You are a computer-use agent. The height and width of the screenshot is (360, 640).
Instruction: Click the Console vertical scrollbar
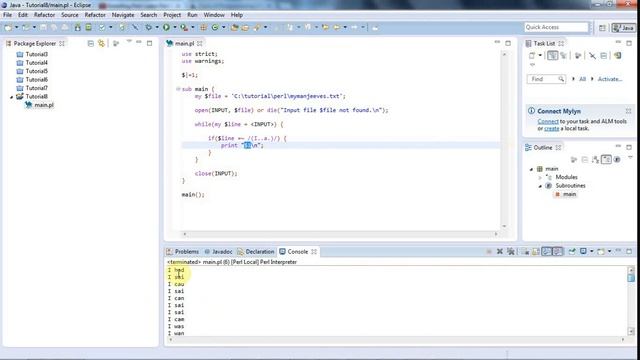point(631,301)
